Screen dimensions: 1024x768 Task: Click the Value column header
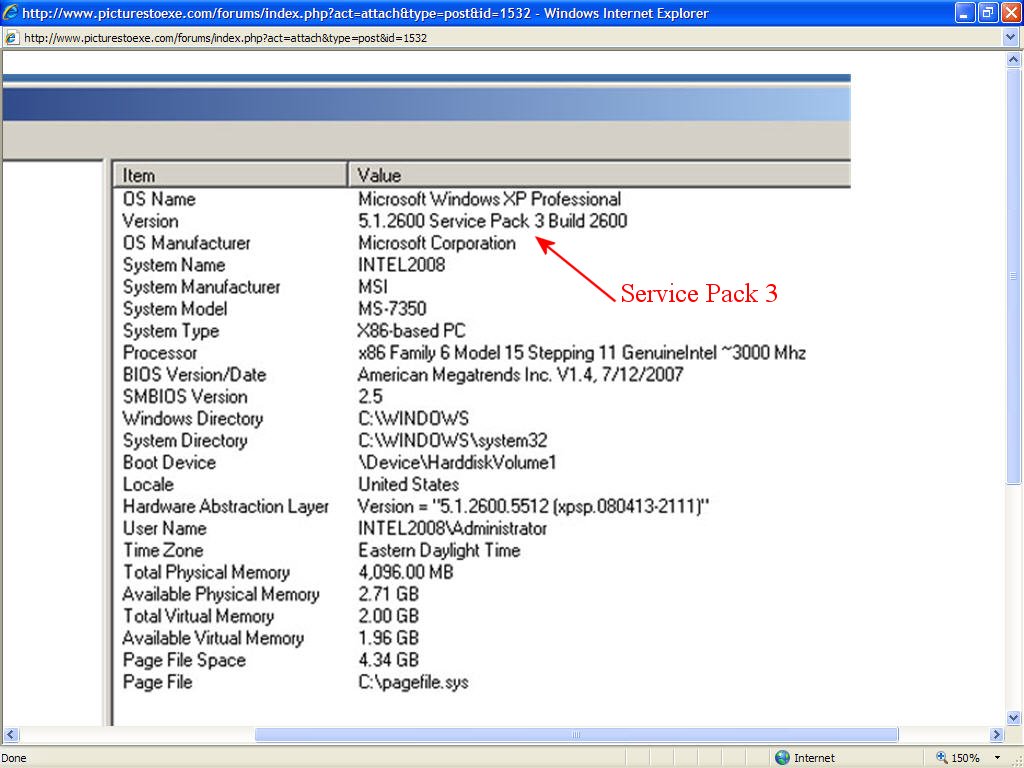600,175
